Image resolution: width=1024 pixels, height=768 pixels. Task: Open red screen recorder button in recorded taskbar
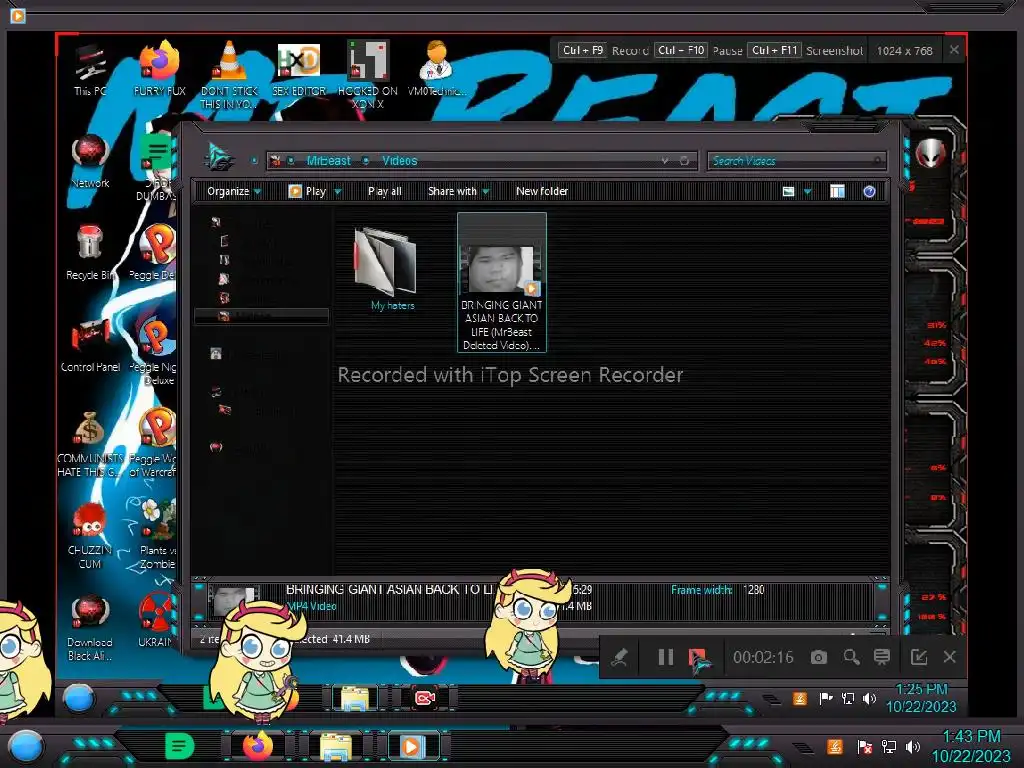425,698
